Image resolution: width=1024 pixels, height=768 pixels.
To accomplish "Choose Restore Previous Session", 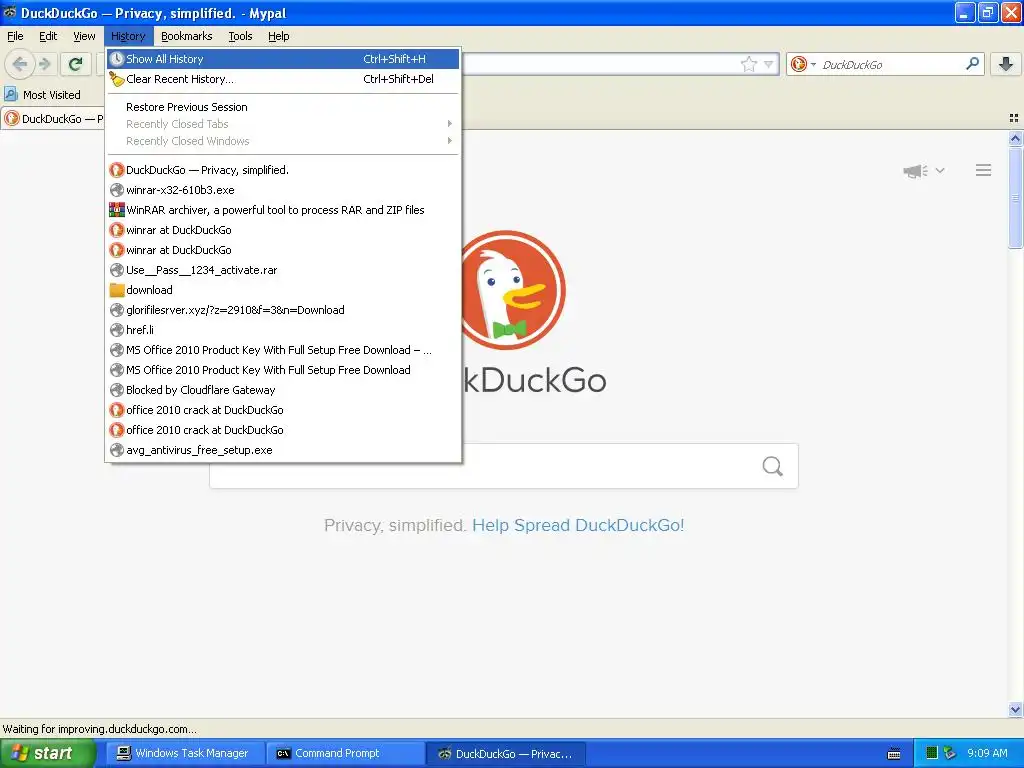I will click(283, 107).
